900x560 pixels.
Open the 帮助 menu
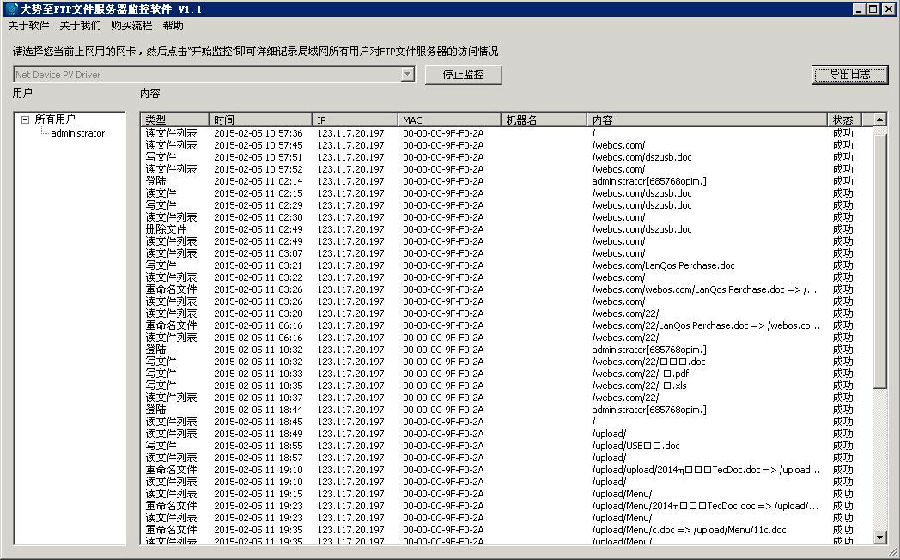coord(173,26)
